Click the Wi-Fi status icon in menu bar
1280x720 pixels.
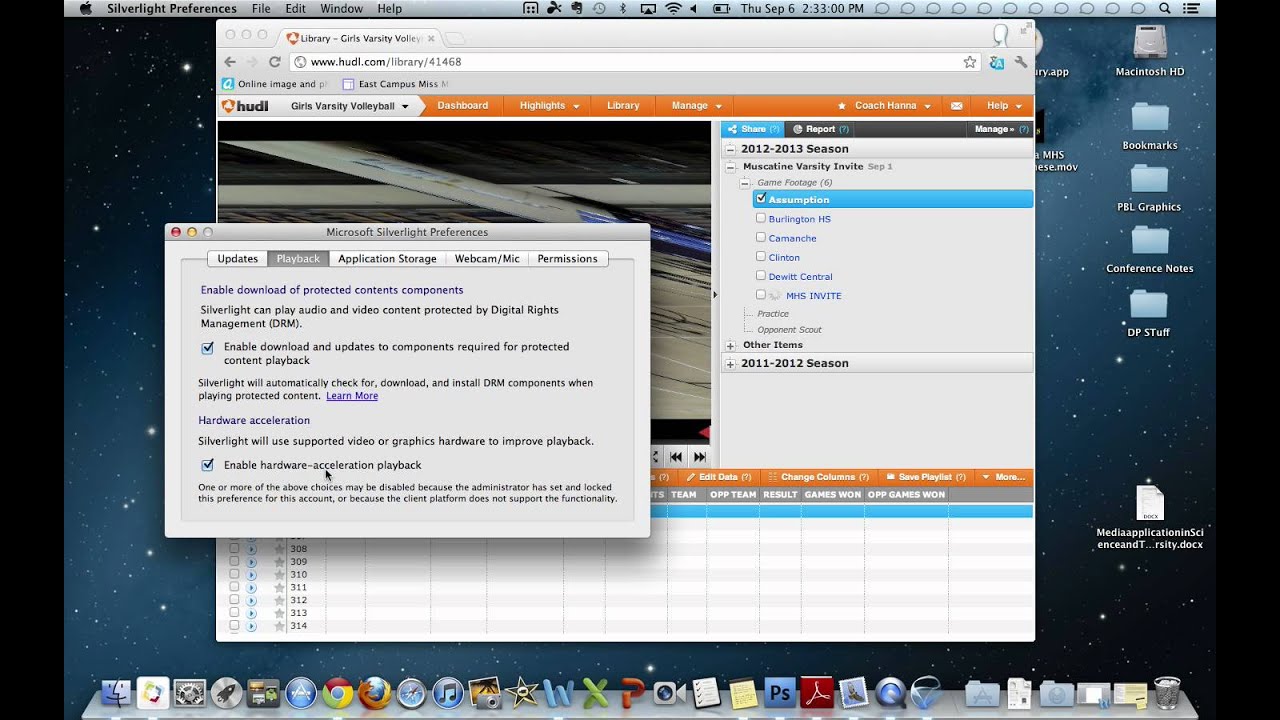coord(673,9)
